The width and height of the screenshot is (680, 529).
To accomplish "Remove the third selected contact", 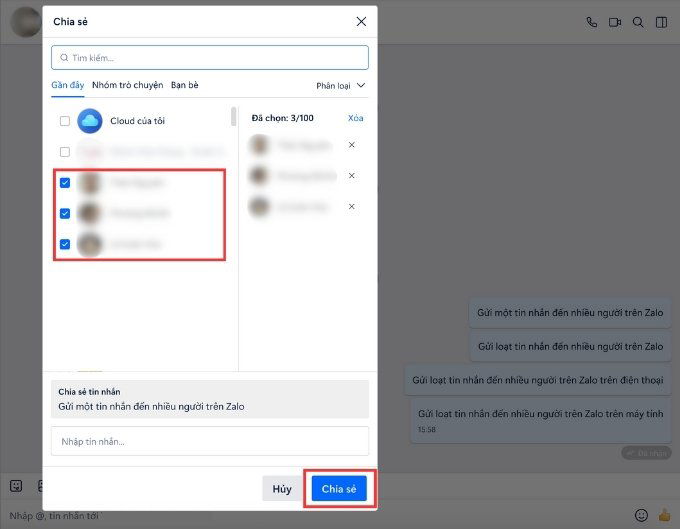I will (x=351, y=207).
